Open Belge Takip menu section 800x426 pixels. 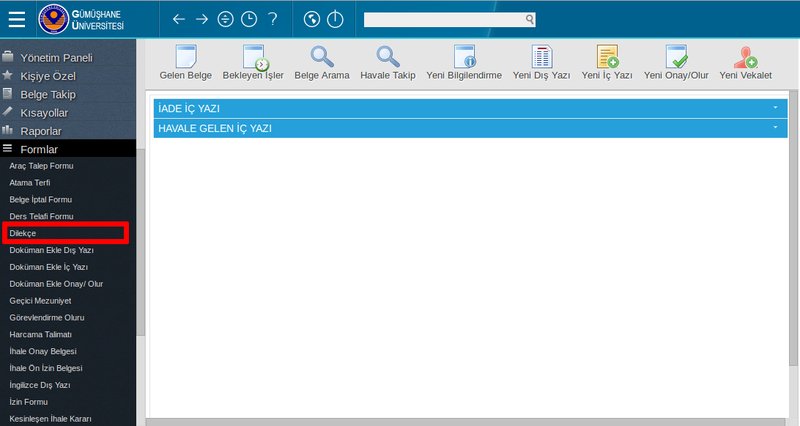pyautogui.click(x=48, y=94)
